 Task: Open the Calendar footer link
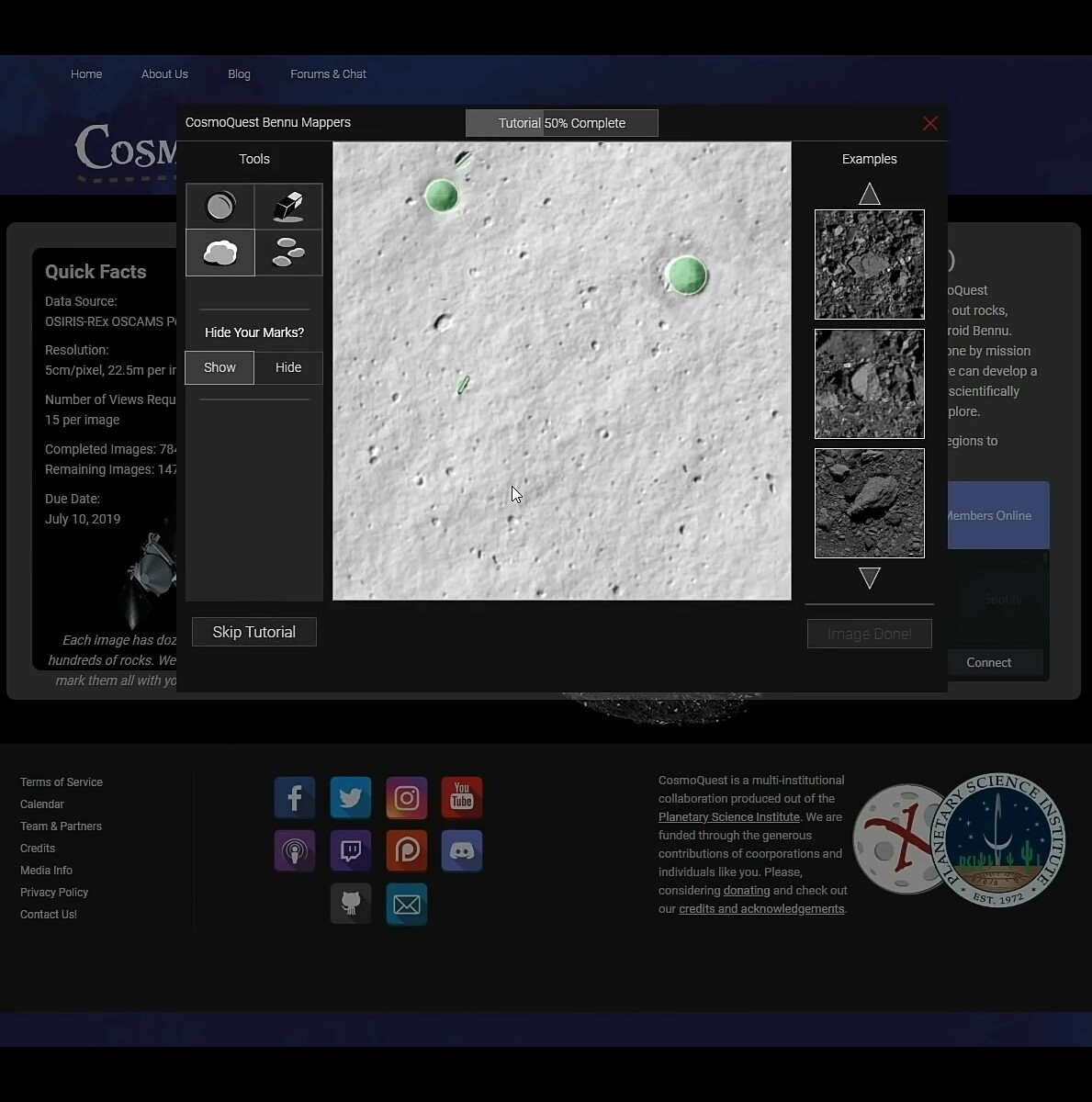tap(42, 804)
